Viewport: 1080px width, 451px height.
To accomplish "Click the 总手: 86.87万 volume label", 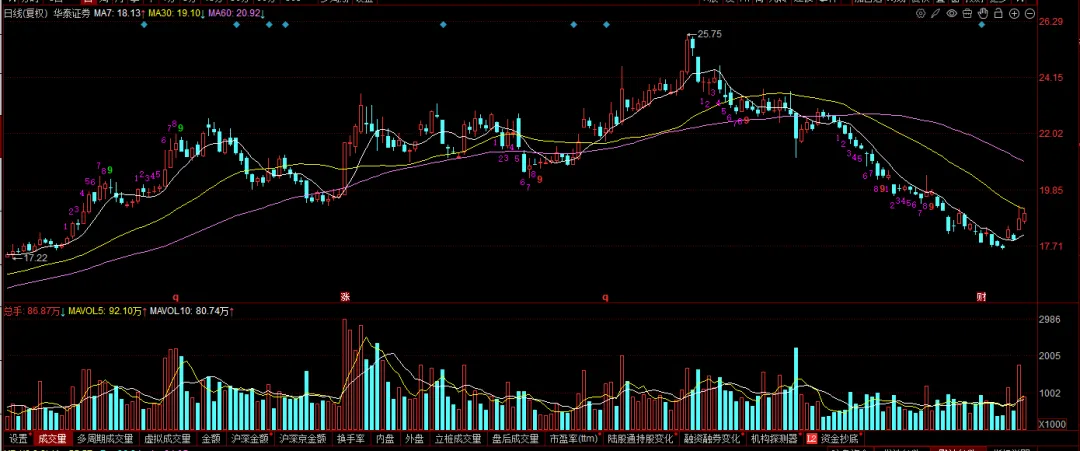I will [x=32, y=312].
